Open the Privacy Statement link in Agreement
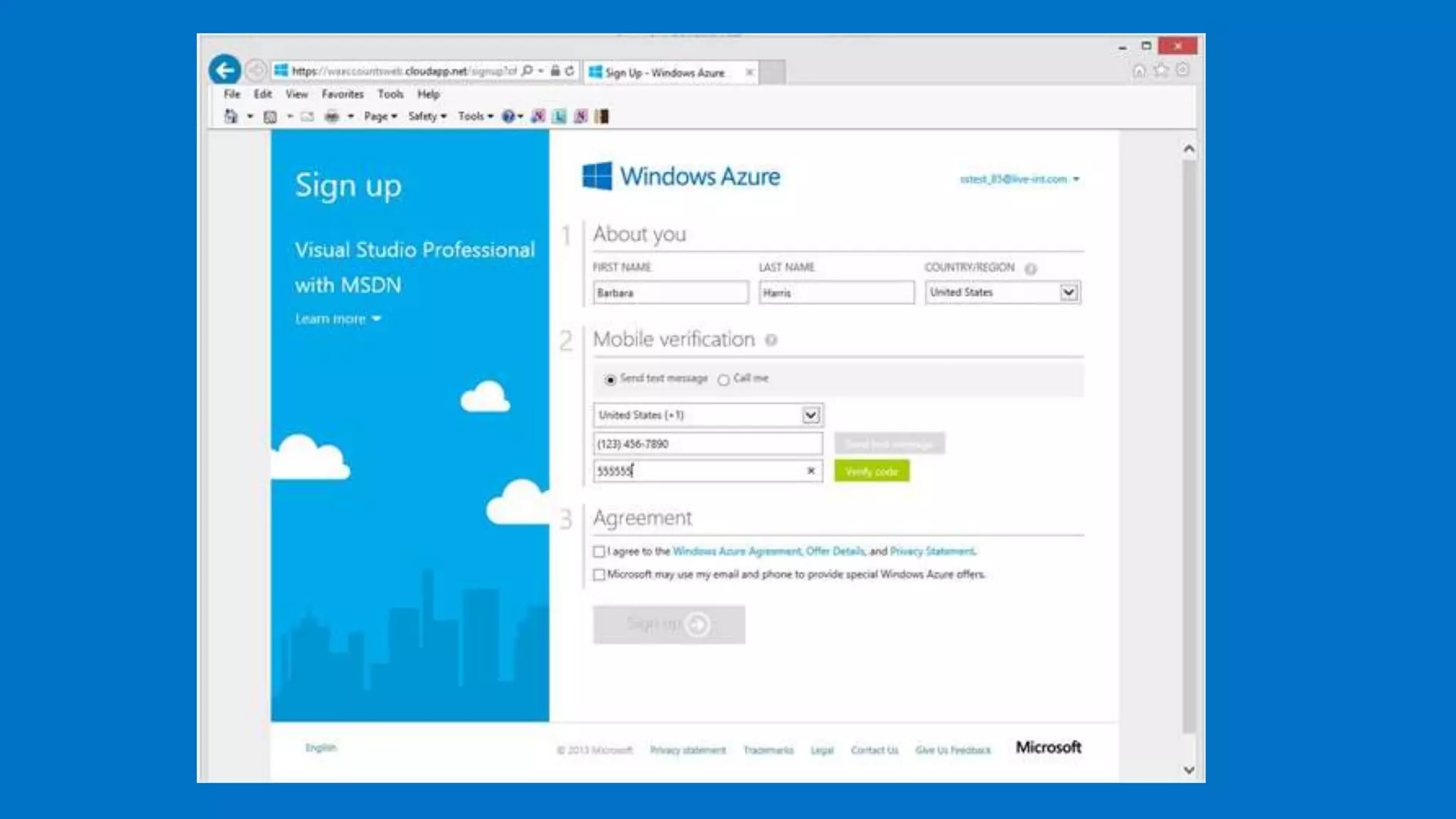Viewport: 1456px width, 819px height. pyautogui.click(x=932, y=552)
